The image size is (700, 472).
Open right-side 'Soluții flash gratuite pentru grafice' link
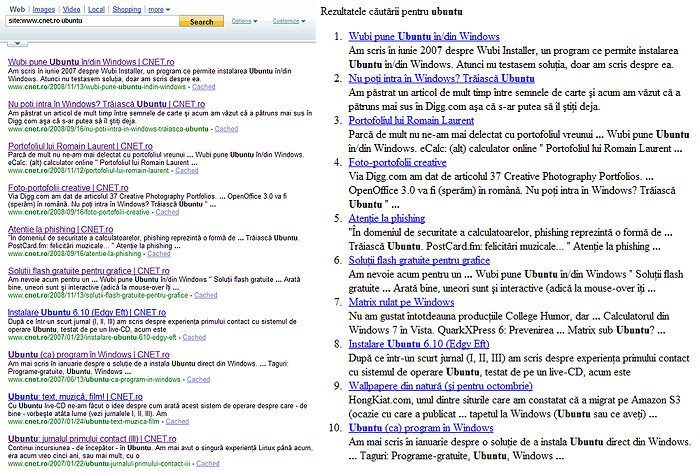pyautogui.click(x=419, y=260)
